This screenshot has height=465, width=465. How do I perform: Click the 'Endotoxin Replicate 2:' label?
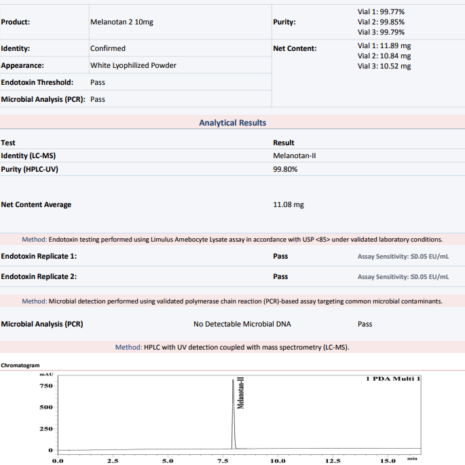coord(39,277)
